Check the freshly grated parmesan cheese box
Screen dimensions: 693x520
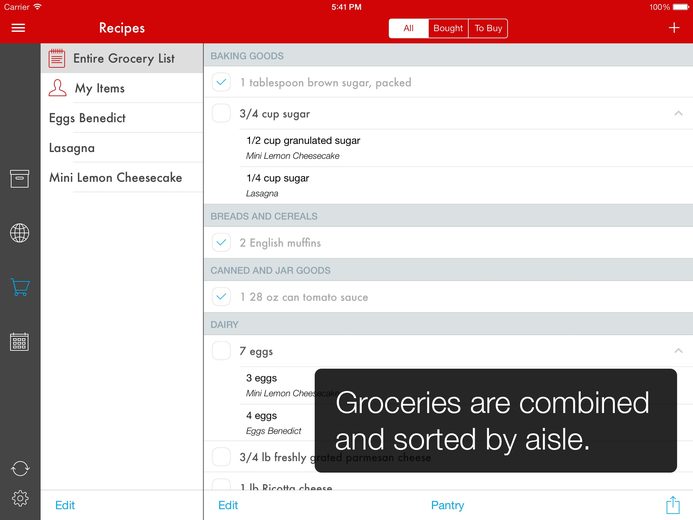tap(221, 457)
